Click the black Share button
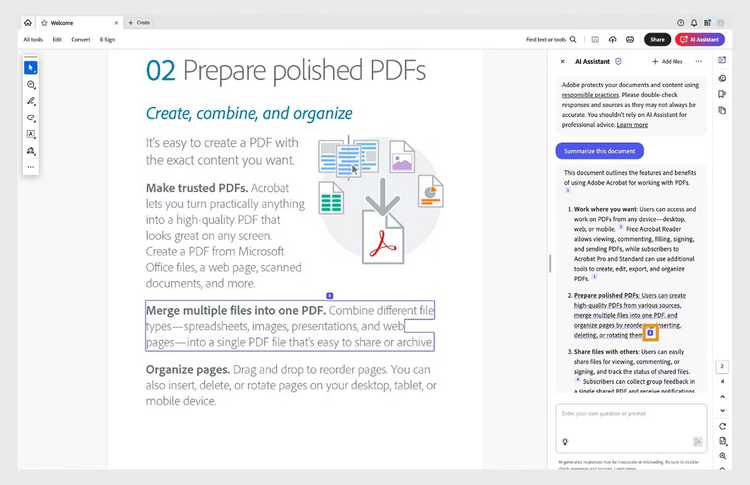Image resolution: width=750 pixels, height=485 pixels. (657, 40)
